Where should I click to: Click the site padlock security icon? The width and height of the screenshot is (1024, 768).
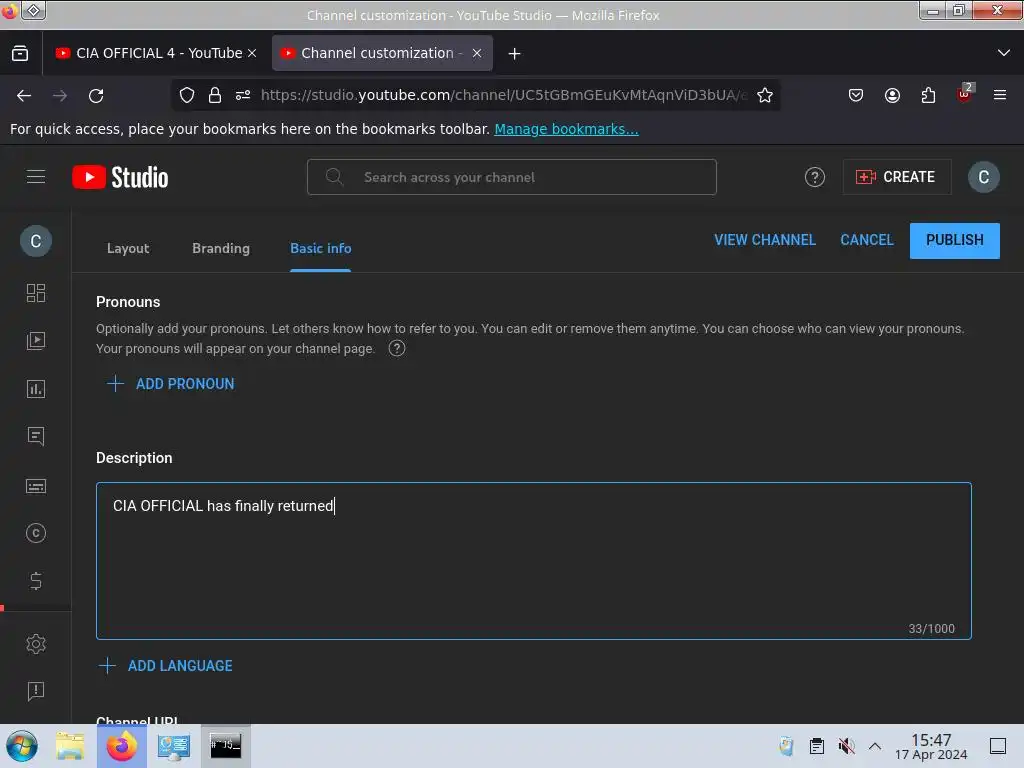[215, 95]
